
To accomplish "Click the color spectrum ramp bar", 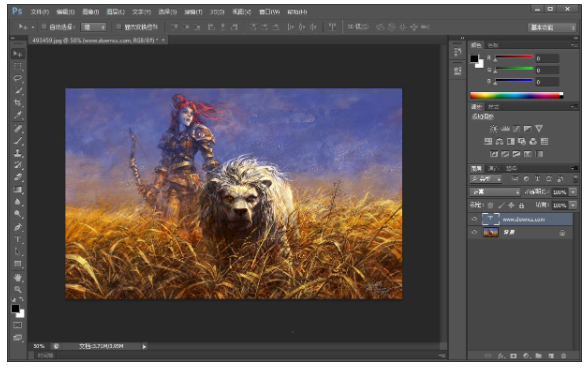I will pos(517,96).
